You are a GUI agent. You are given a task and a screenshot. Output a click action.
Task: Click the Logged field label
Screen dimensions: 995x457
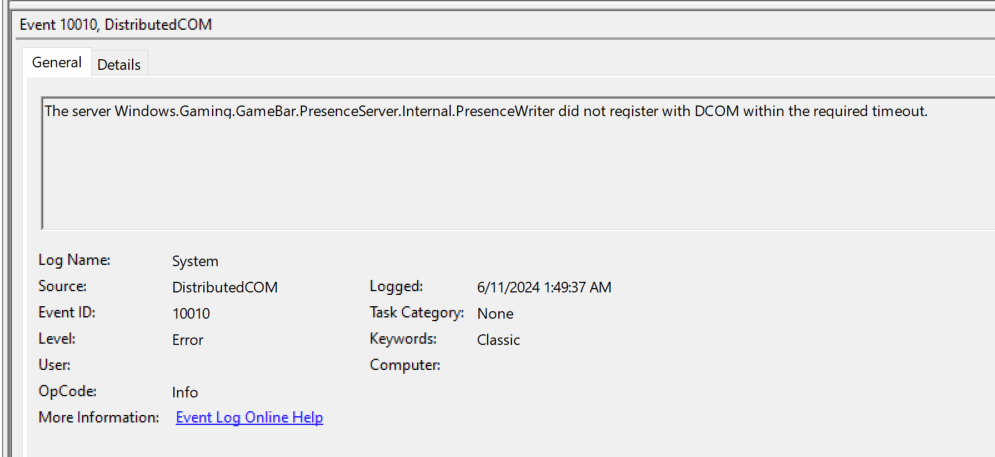(396, 286)
